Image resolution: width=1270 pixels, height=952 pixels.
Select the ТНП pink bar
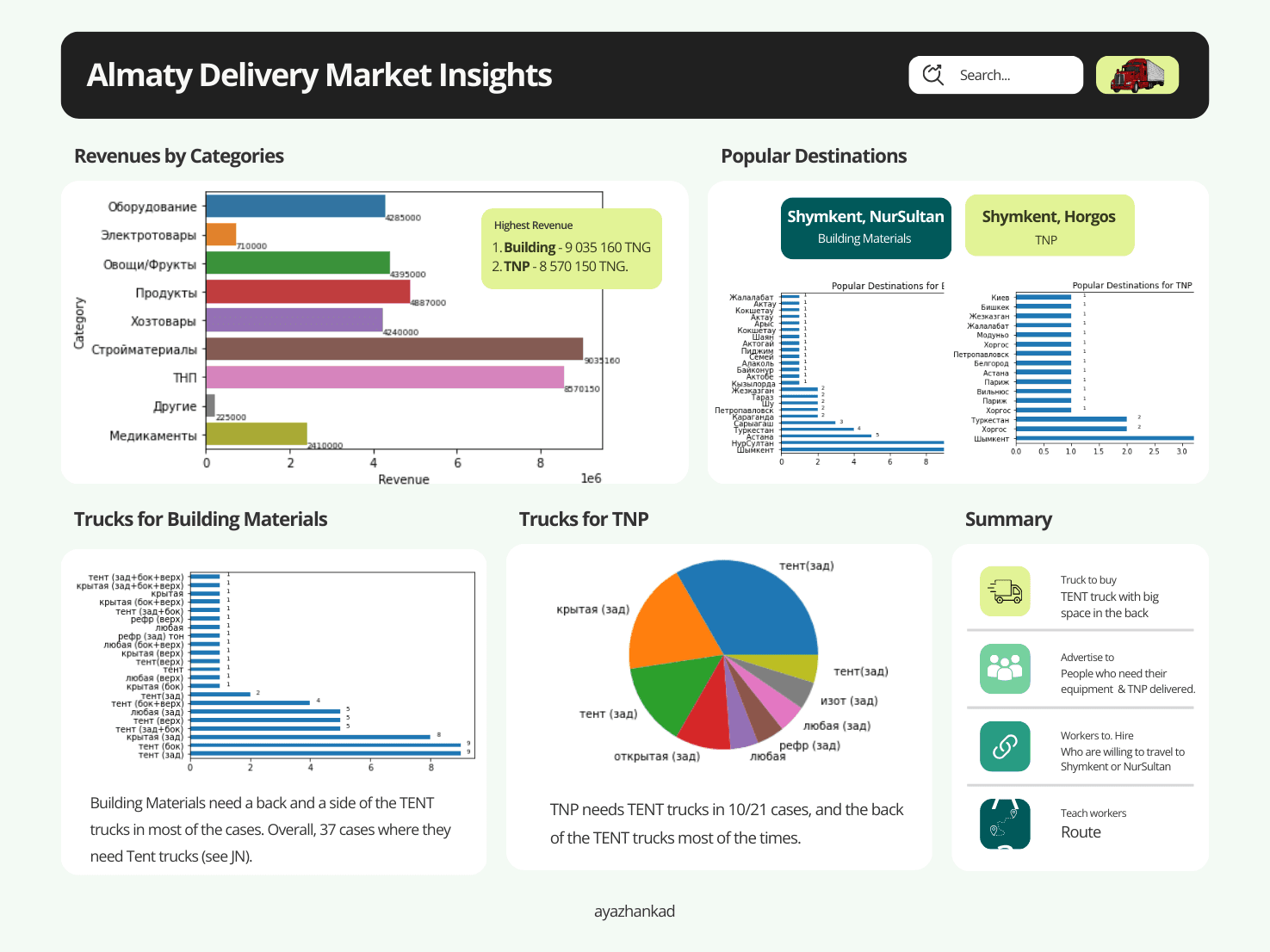(x=385, y=377)
